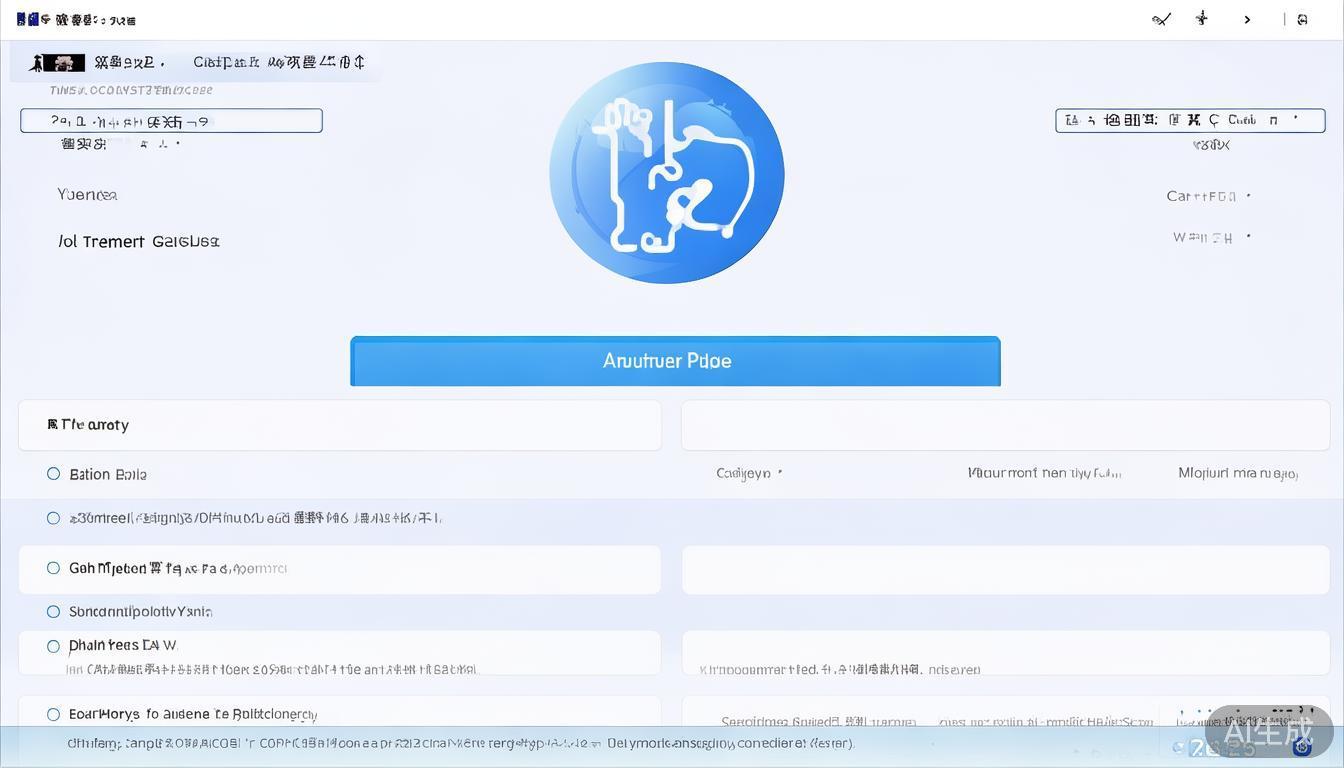Click the chevron arrow icon in the toolbar
The width and height of the screenshot is (1344, 768).
click(1247, 19)
